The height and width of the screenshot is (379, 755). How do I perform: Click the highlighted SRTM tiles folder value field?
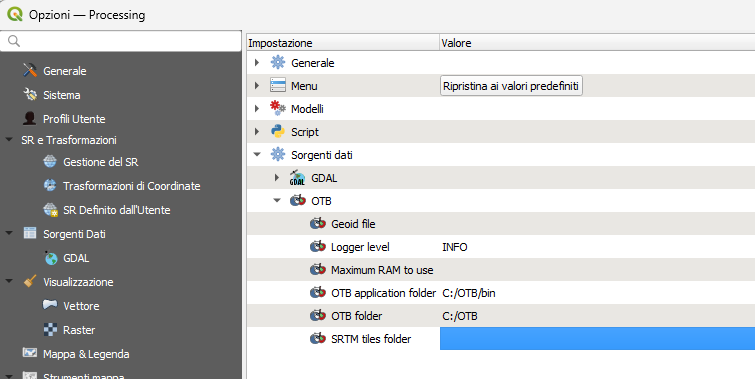(x=597, y=339)
